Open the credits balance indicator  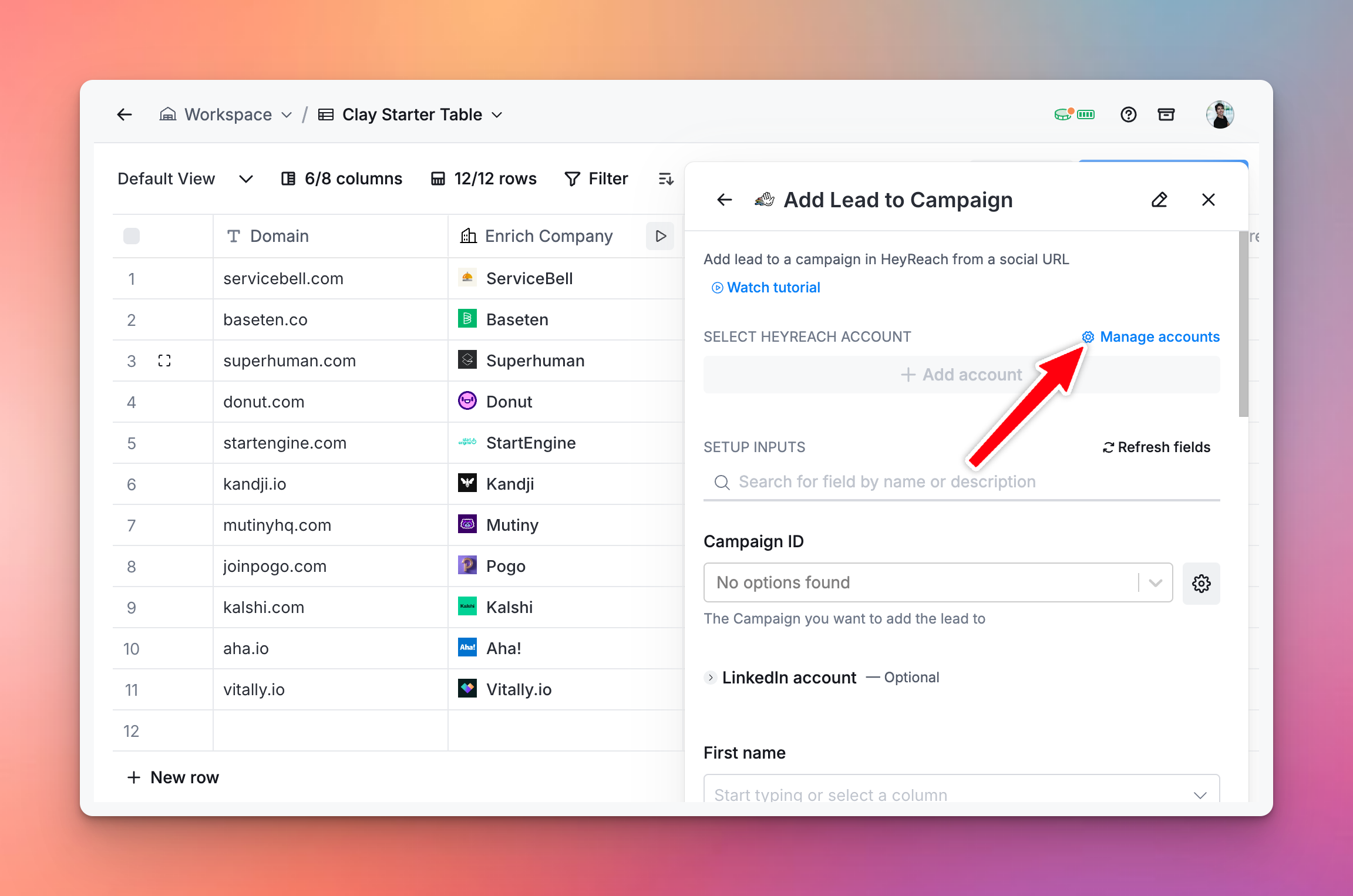[x=1075, y=114]
